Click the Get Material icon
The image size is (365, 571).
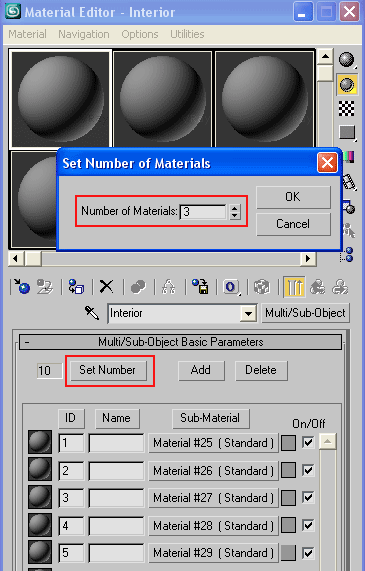(x=22, y=287)
